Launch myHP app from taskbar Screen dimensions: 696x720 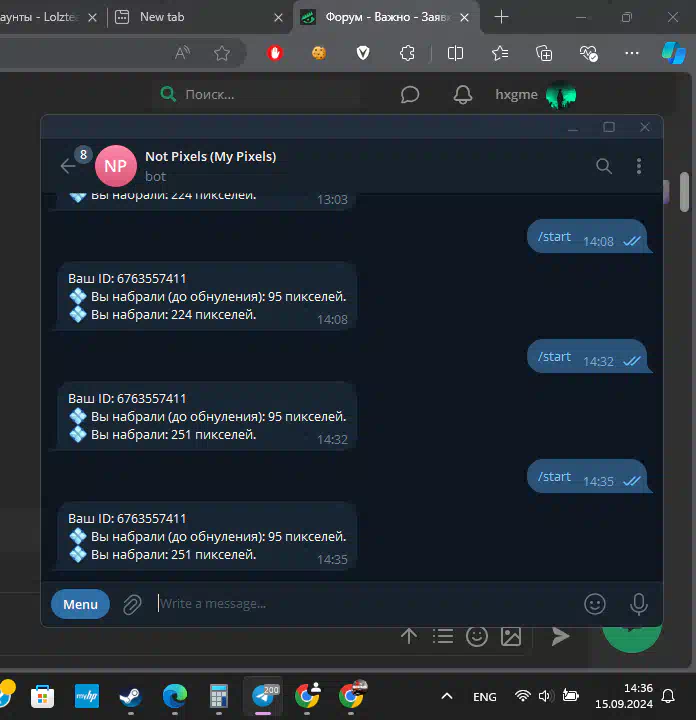coord(87,696)
